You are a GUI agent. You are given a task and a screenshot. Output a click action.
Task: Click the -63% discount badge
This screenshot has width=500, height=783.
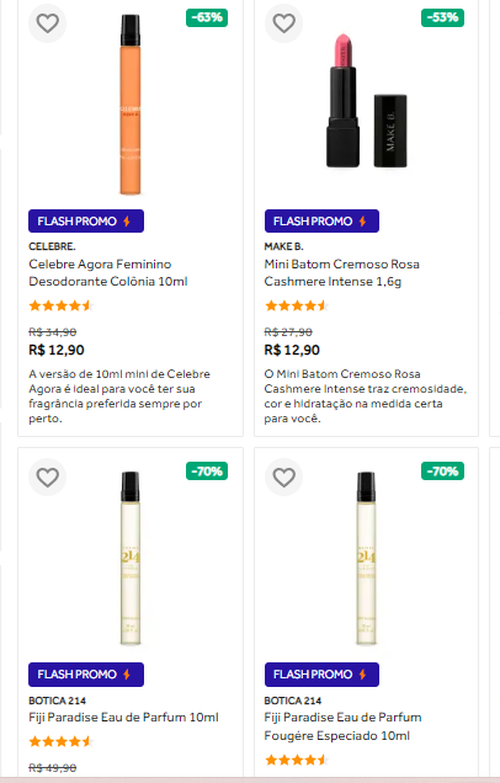click(207, 17)
